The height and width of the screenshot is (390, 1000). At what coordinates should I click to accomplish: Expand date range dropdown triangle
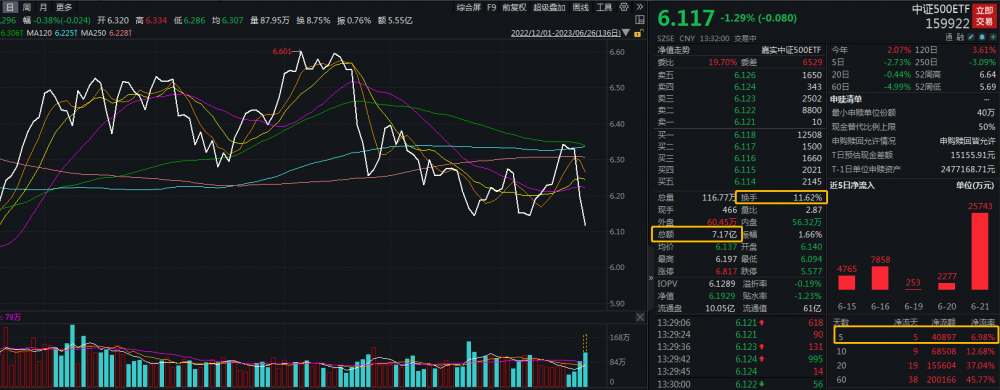click(626, 32)
